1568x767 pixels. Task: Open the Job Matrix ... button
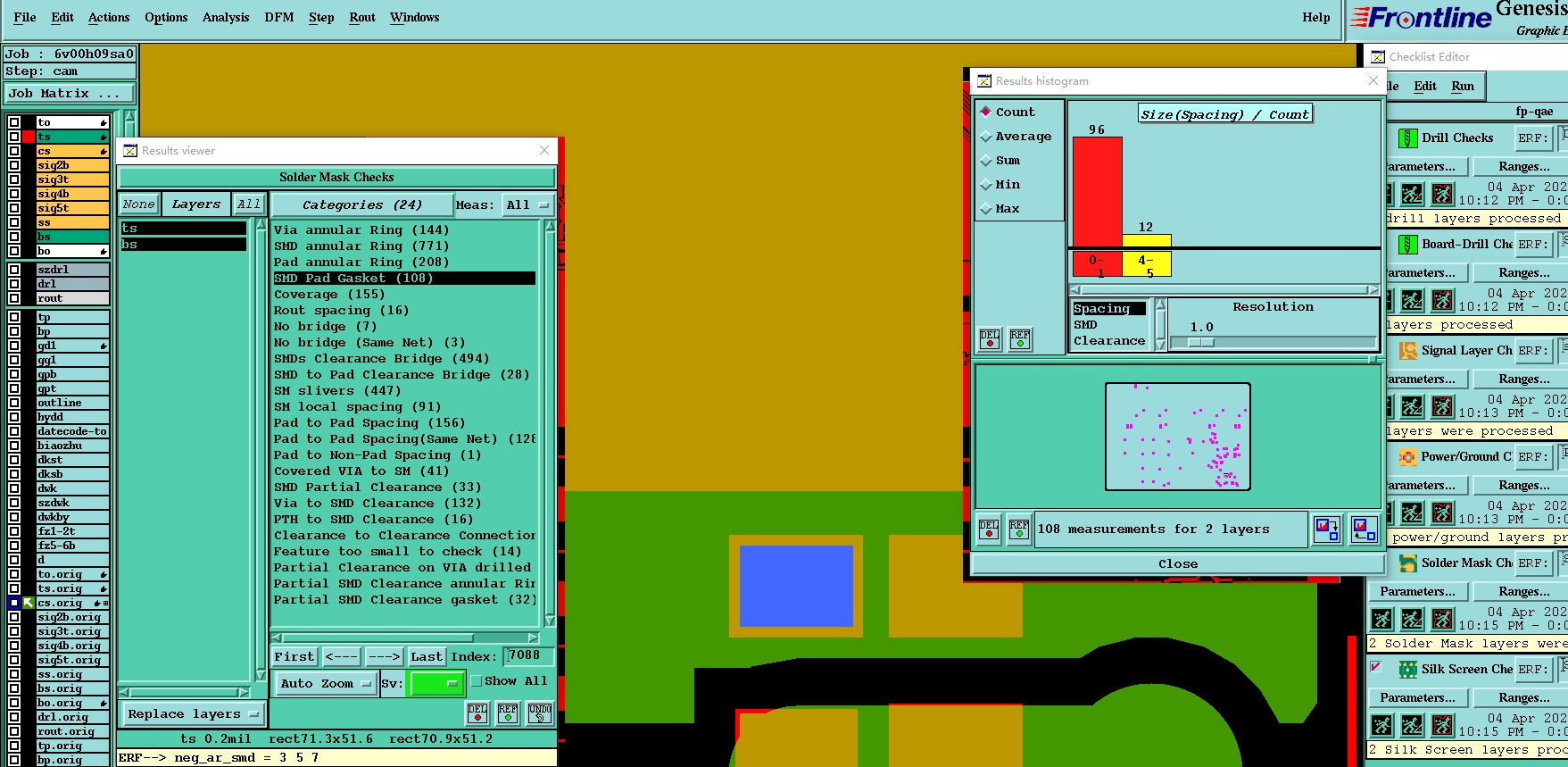coord(70,93)
